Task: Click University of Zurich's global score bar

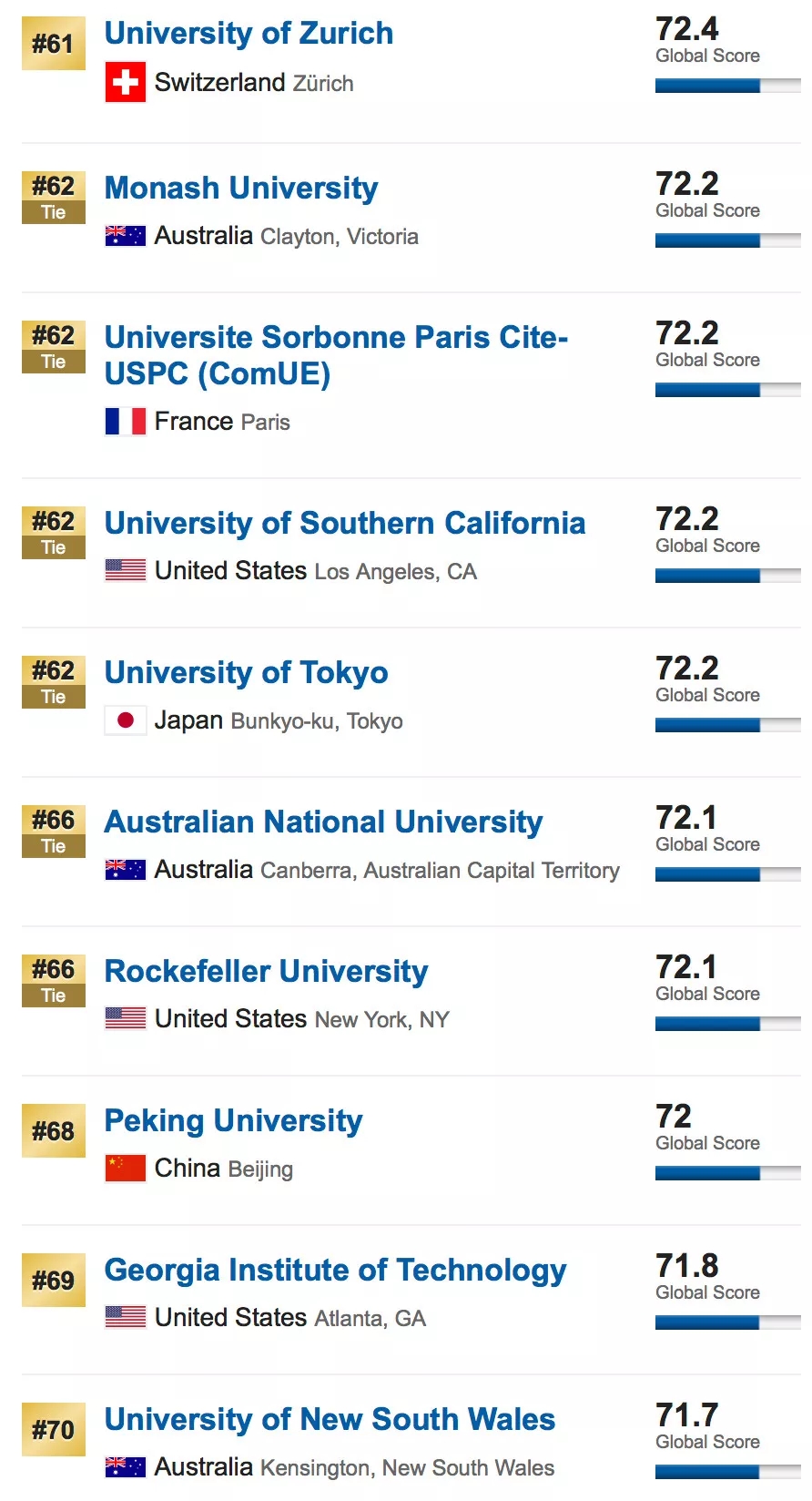Action: click(727, 86)
